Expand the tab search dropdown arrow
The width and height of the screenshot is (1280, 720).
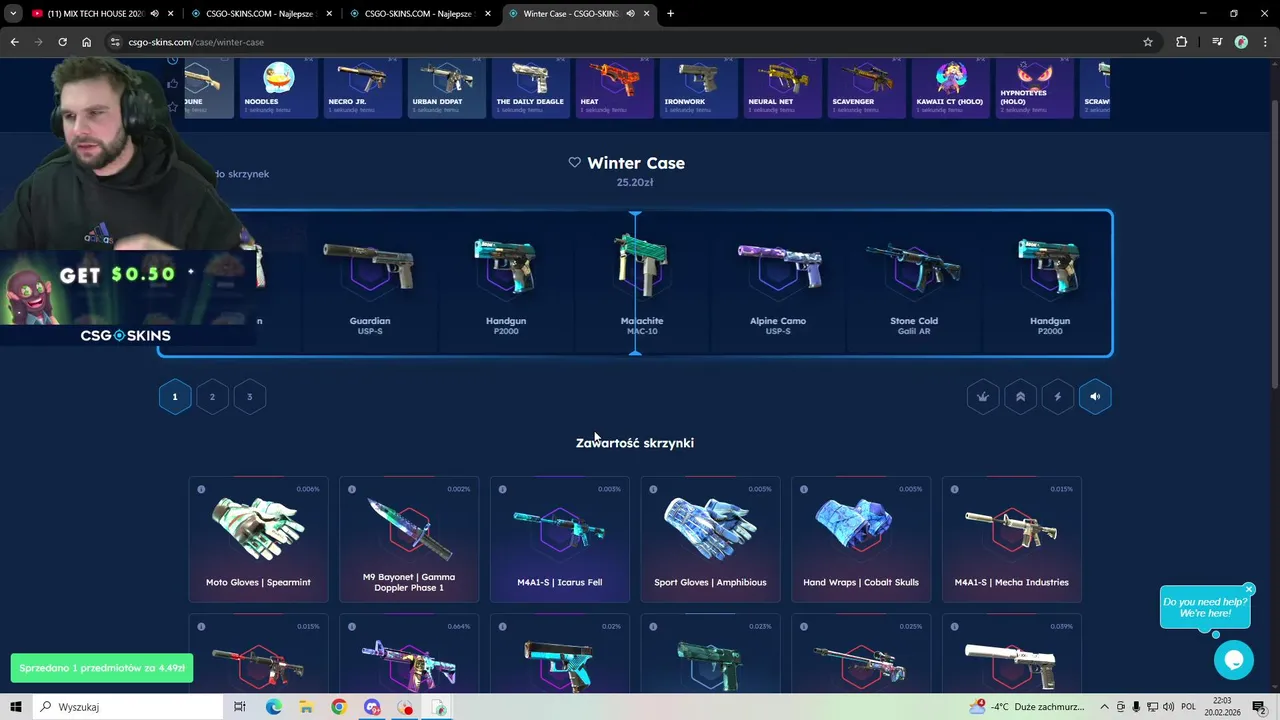[13, 13]
